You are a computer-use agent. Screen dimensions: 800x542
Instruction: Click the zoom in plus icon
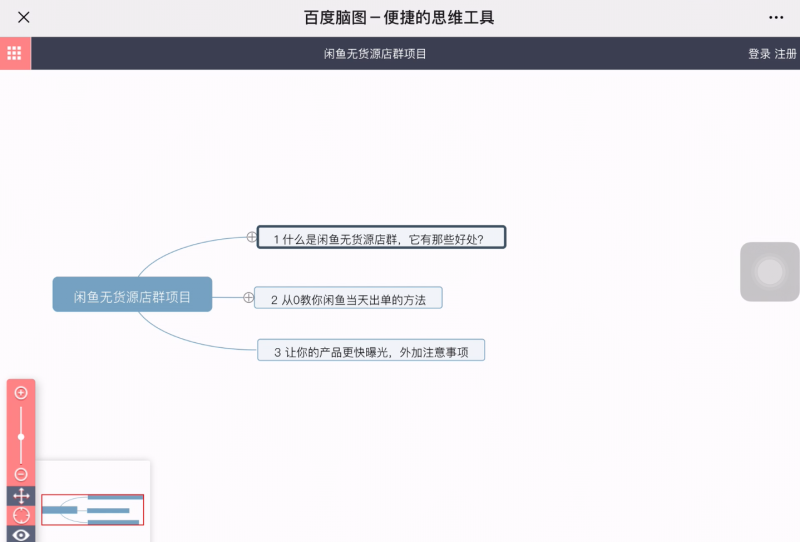click(21, 393)
